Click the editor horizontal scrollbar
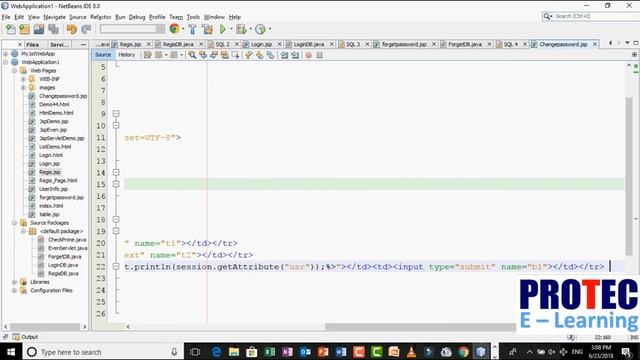640x360 pixels. coord(421,327)
